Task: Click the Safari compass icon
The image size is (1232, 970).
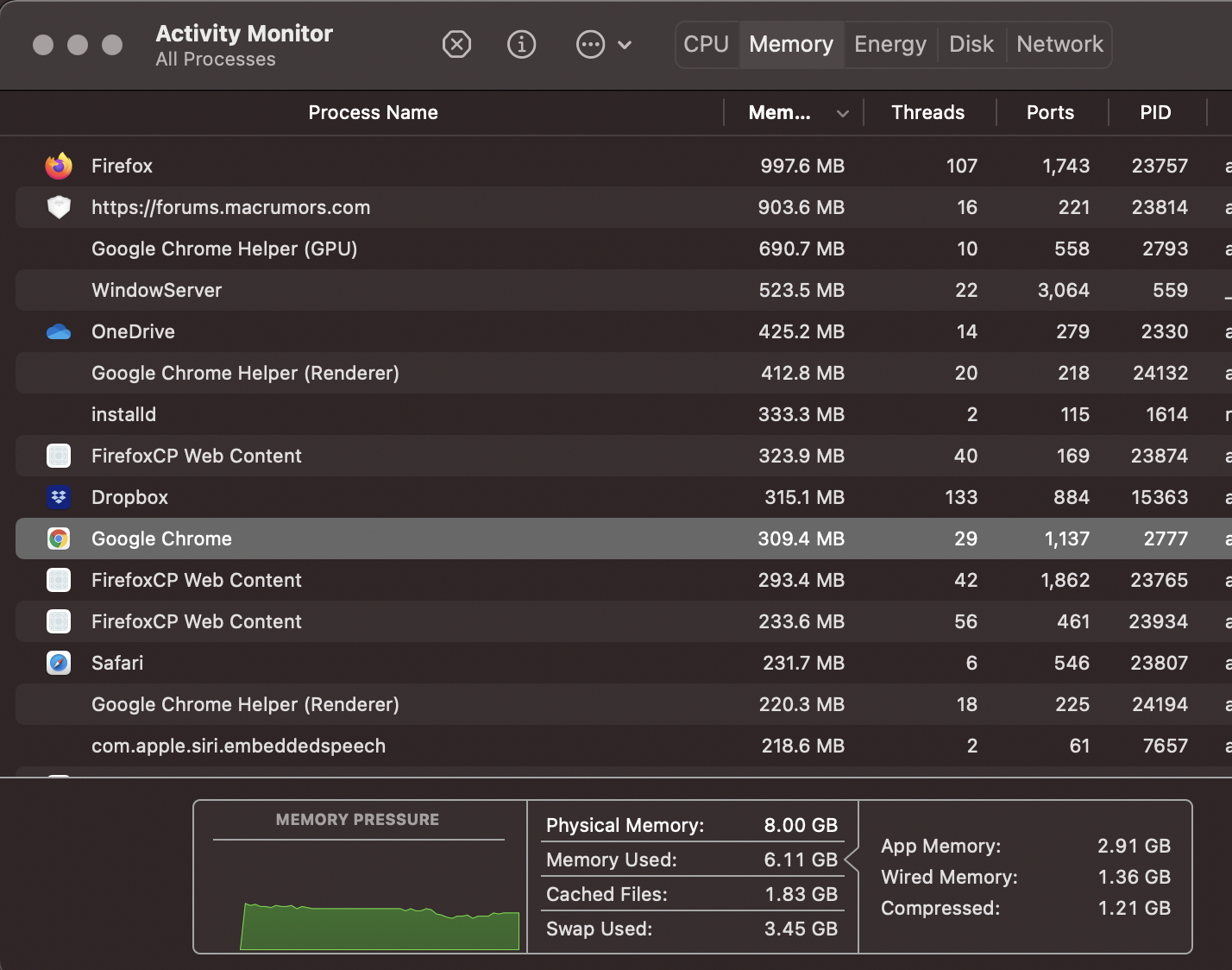Action: (59, 663)
